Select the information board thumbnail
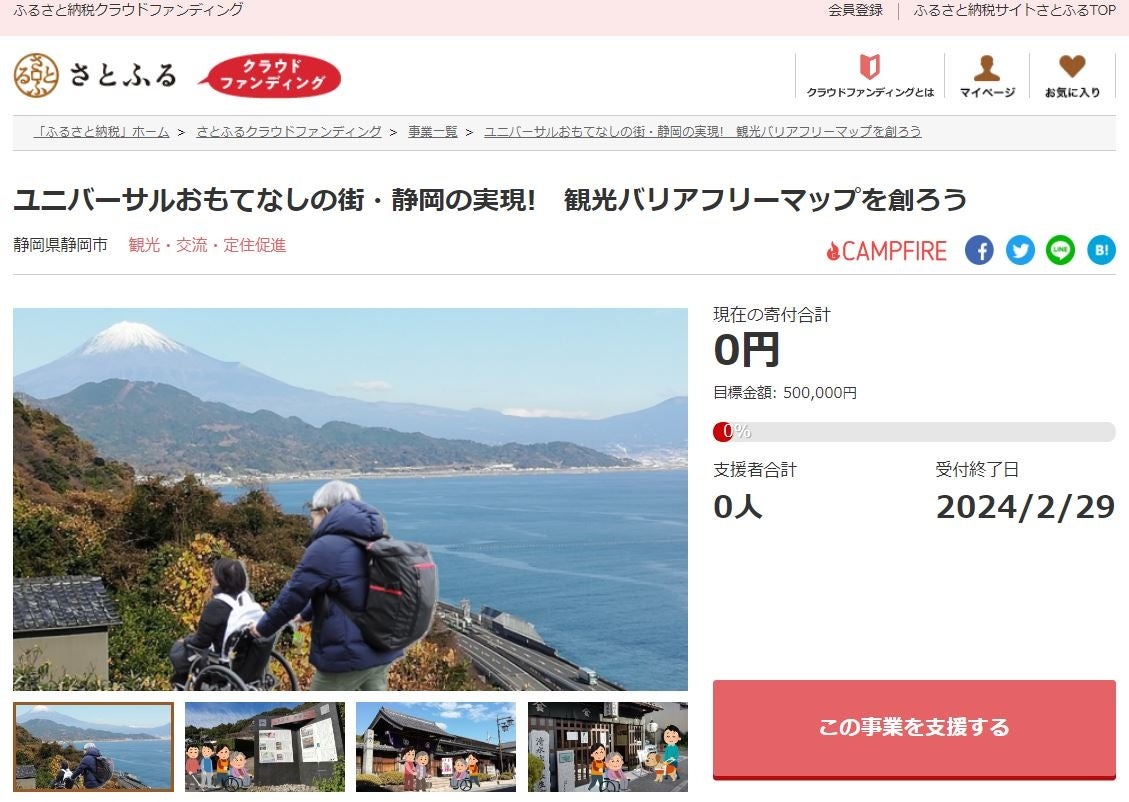This screenshot has height=802, width=1129. coord(265,747)
